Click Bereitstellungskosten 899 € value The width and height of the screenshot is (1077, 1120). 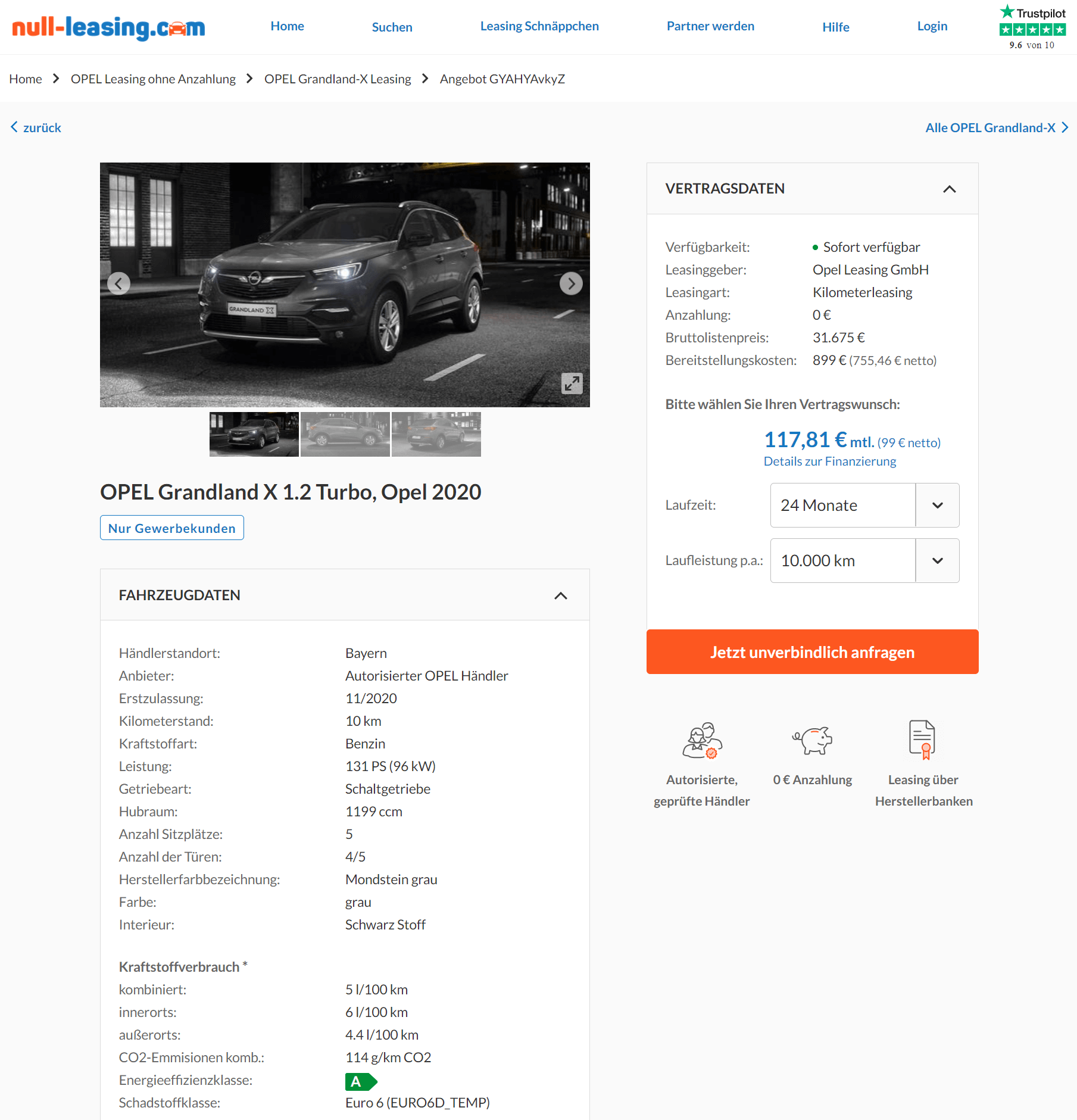[875, 360]
